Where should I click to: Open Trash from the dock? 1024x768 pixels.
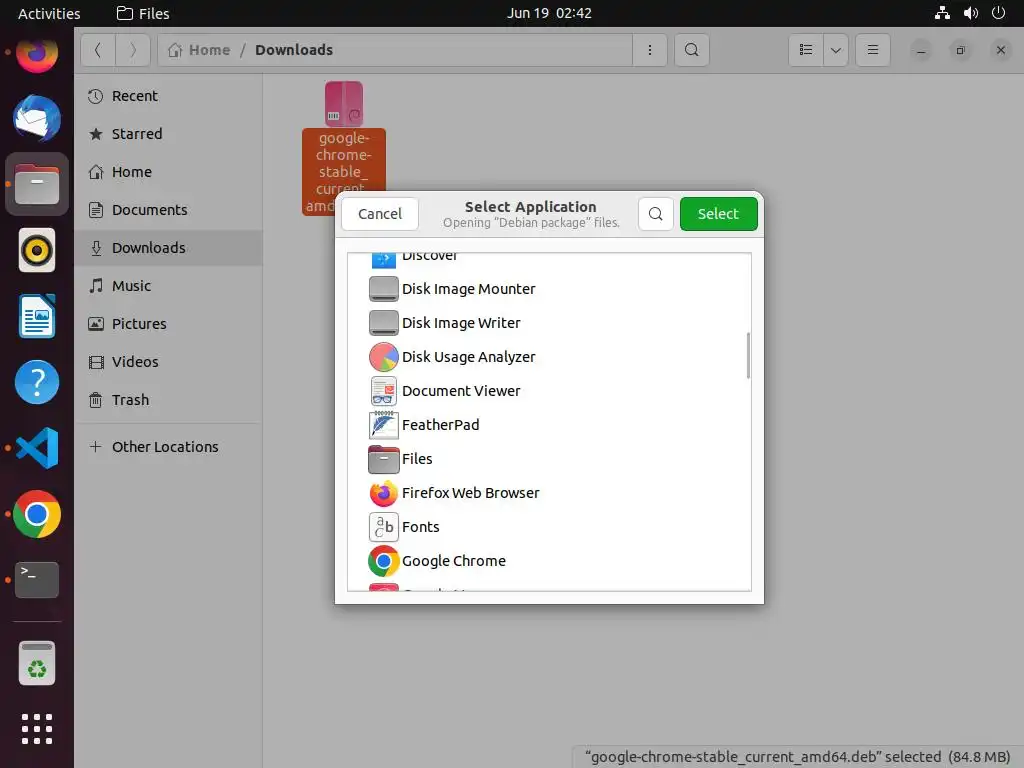[x=37, y=663]
